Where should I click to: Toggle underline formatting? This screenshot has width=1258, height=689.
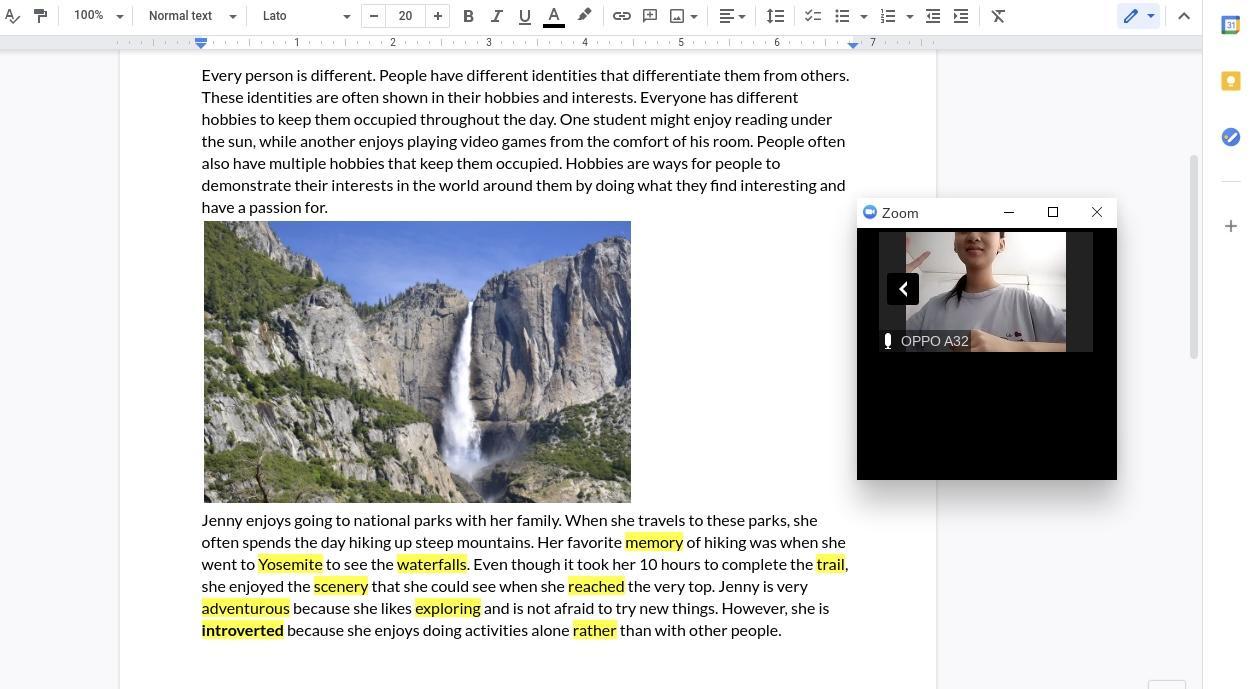[x=524, y=16]
